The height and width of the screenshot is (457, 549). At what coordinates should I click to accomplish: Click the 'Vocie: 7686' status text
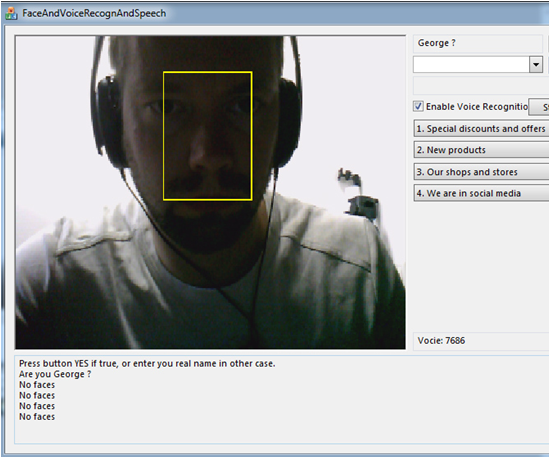click(441, 340)
